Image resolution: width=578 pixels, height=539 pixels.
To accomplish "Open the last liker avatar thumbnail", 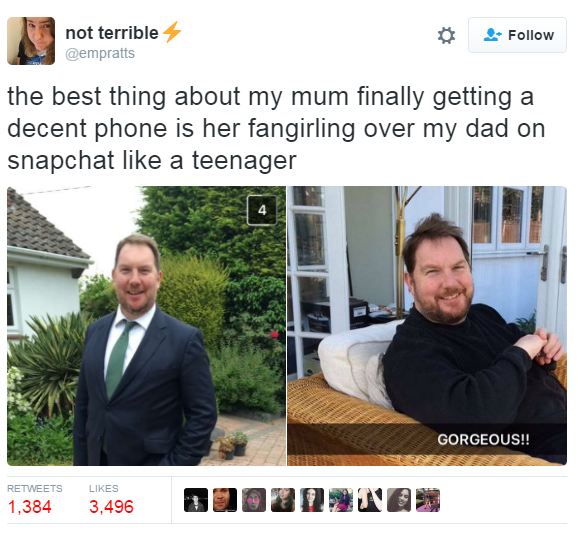I will (428, 500).
